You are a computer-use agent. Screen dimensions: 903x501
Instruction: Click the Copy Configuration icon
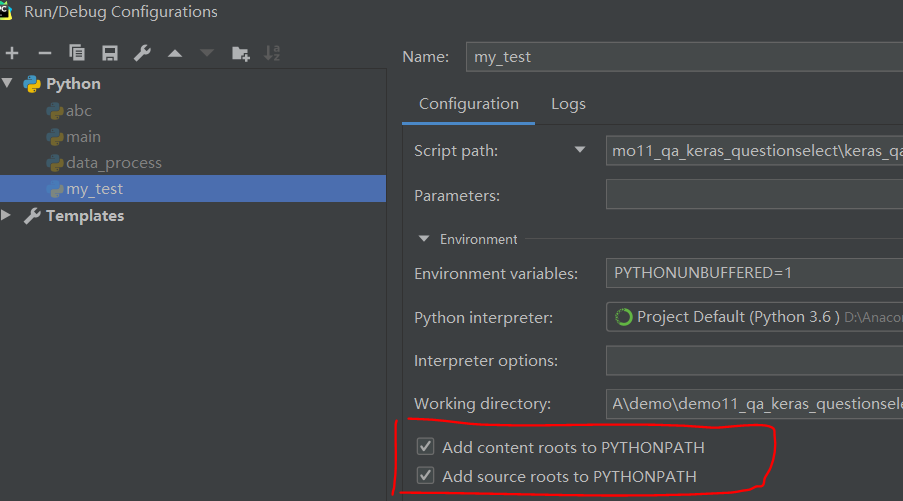click(77, 53)
